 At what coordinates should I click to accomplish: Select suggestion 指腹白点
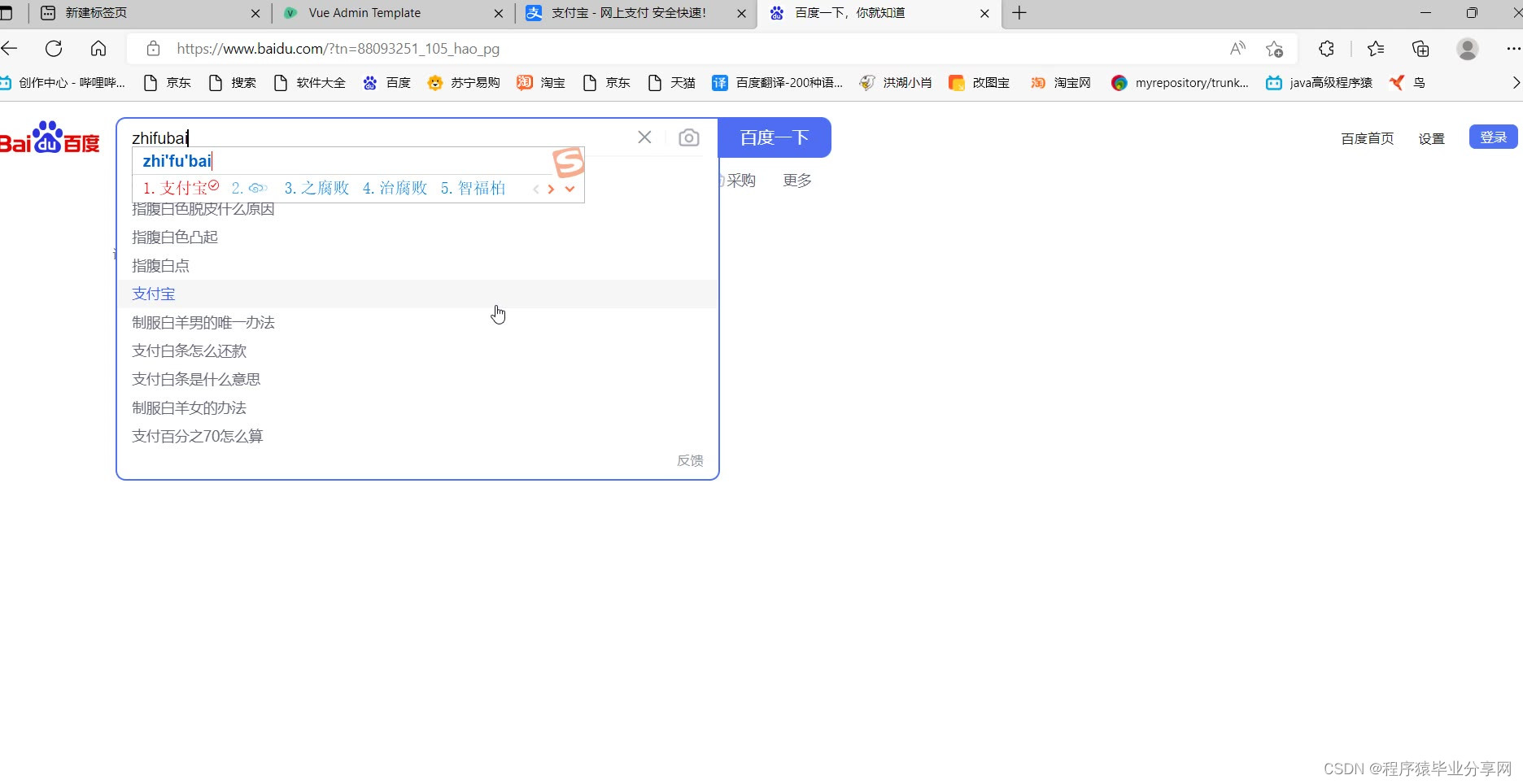coord(417,265)
